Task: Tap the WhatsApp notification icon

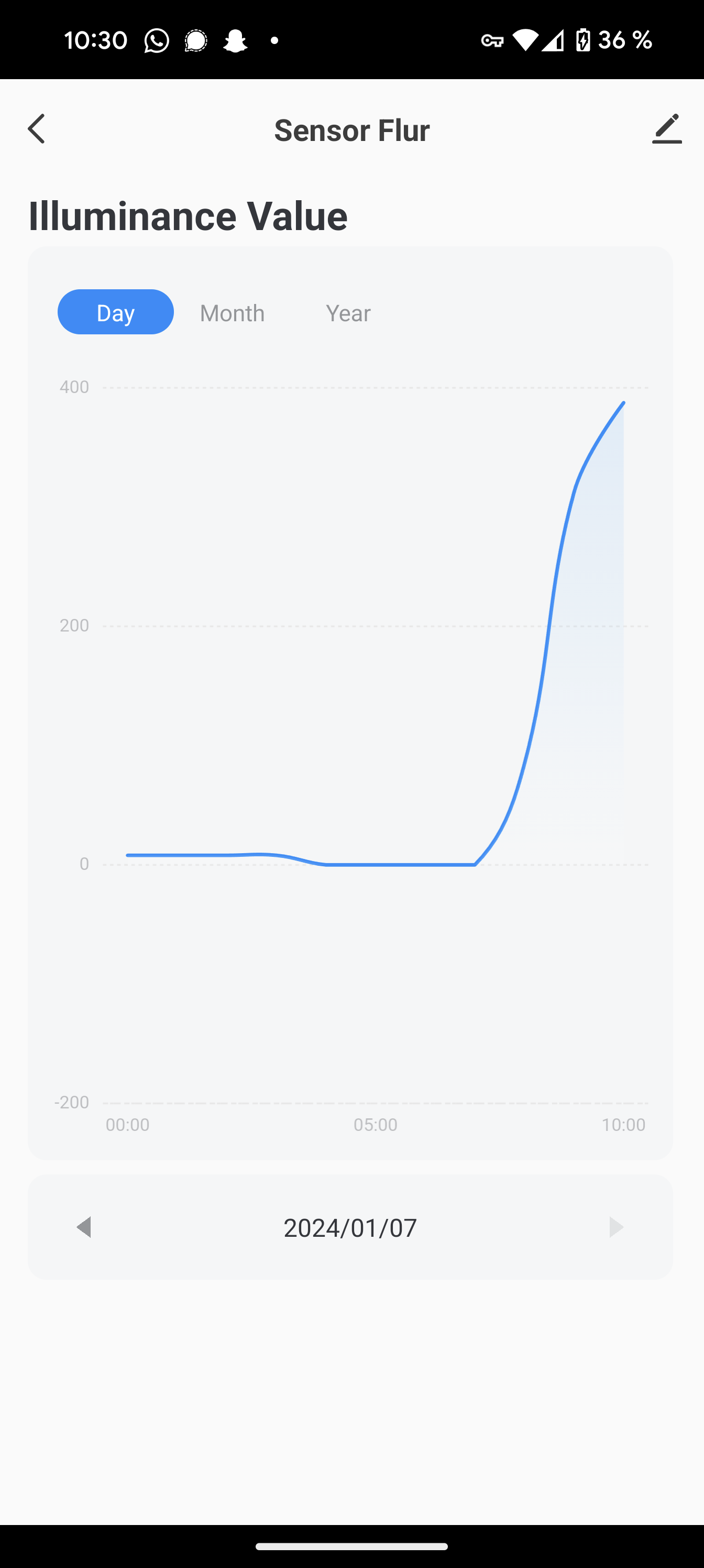Action: click(157, 41)
